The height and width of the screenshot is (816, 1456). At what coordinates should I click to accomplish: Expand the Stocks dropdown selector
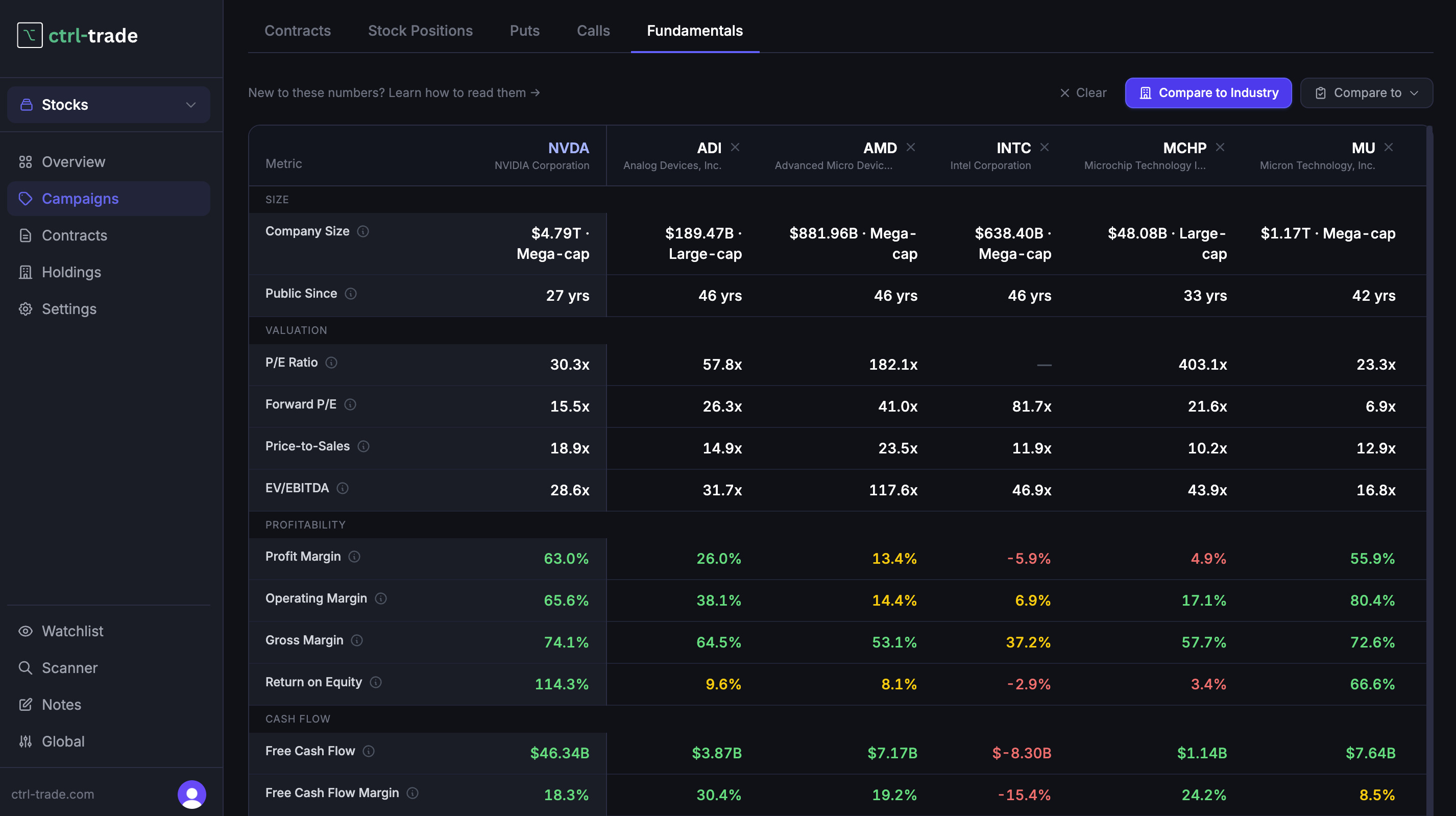(x=109, y=105)
